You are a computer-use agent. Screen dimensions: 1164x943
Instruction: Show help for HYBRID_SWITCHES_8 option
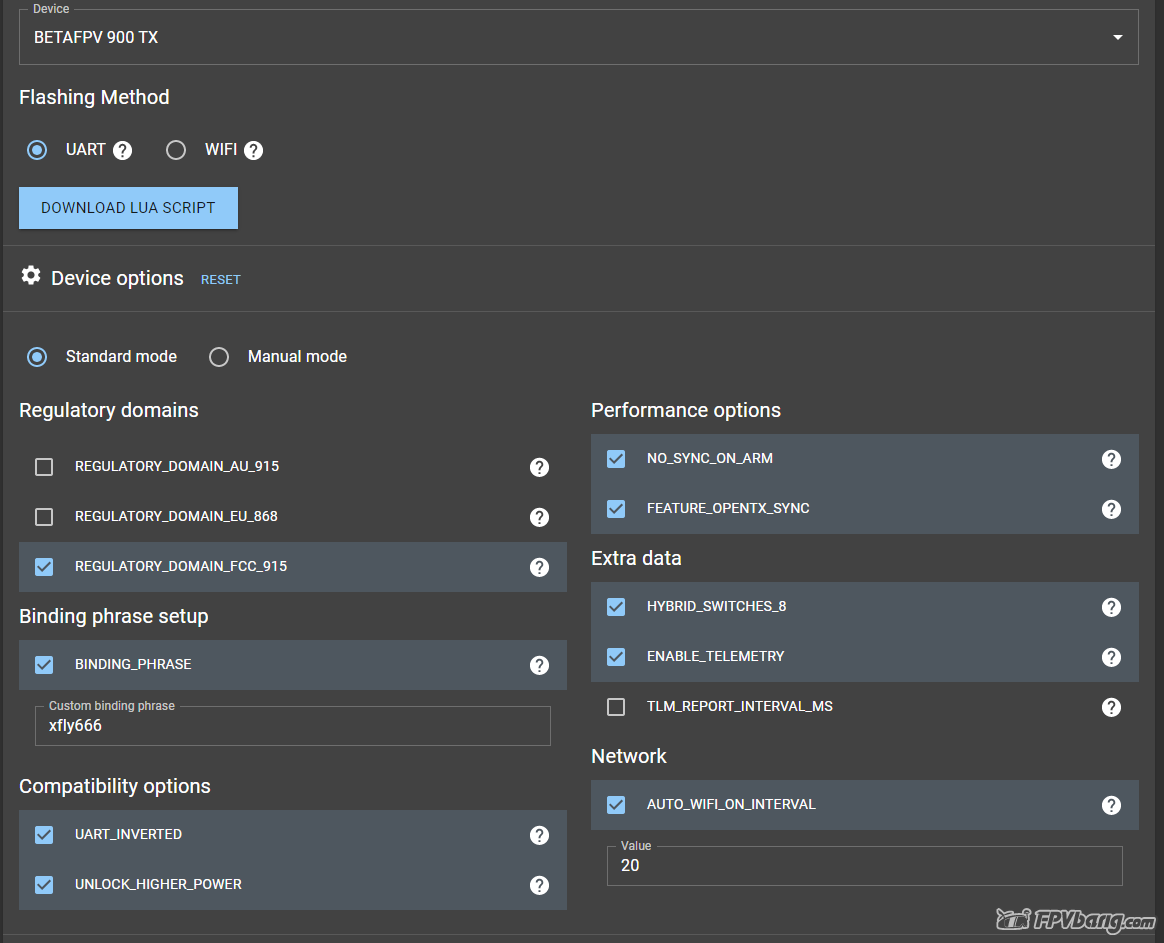(x=1111, y=607)
